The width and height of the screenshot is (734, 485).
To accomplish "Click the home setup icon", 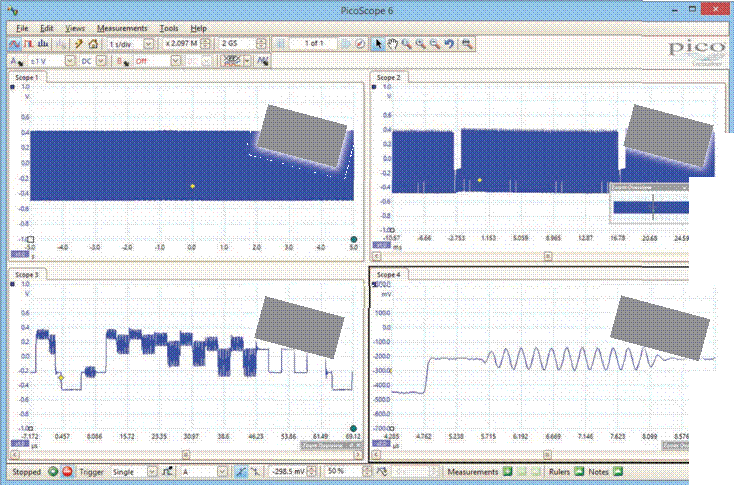I will (x=93, y=44).
